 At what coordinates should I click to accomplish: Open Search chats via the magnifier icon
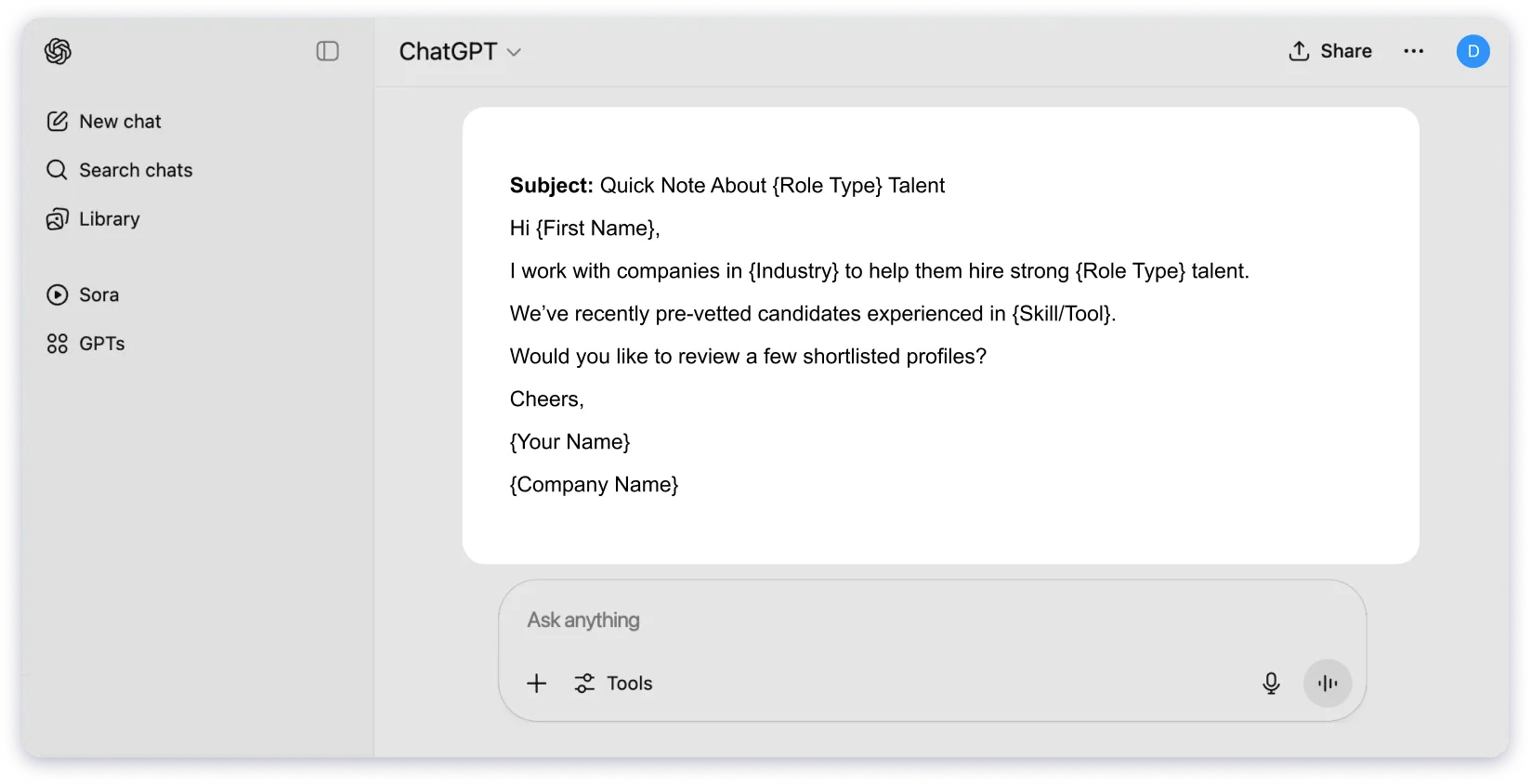click(57, 169)
